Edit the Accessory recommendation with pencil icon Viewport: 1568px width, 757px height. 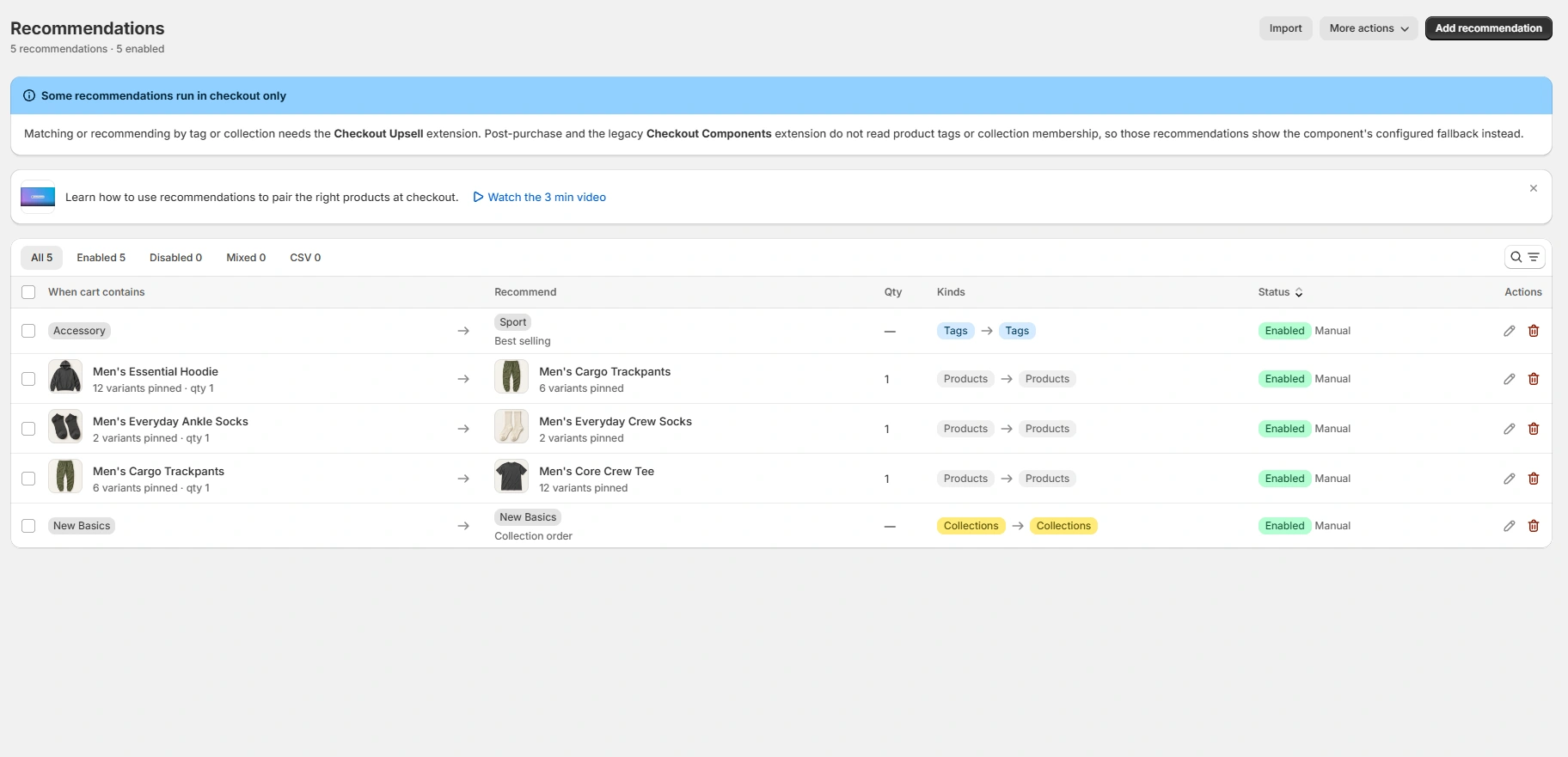(x=1510, y=331)
